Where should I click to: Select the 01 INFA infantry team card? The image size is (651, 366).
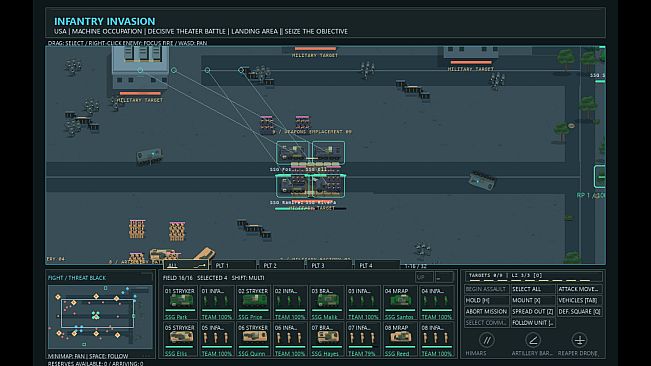[x=216, y=303]
